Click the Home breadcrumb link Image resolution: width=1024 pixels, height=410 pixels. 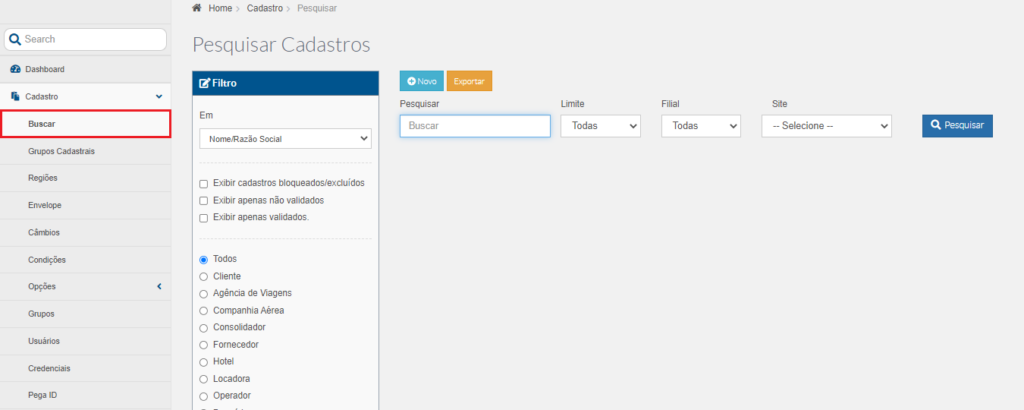pos(220,8)
